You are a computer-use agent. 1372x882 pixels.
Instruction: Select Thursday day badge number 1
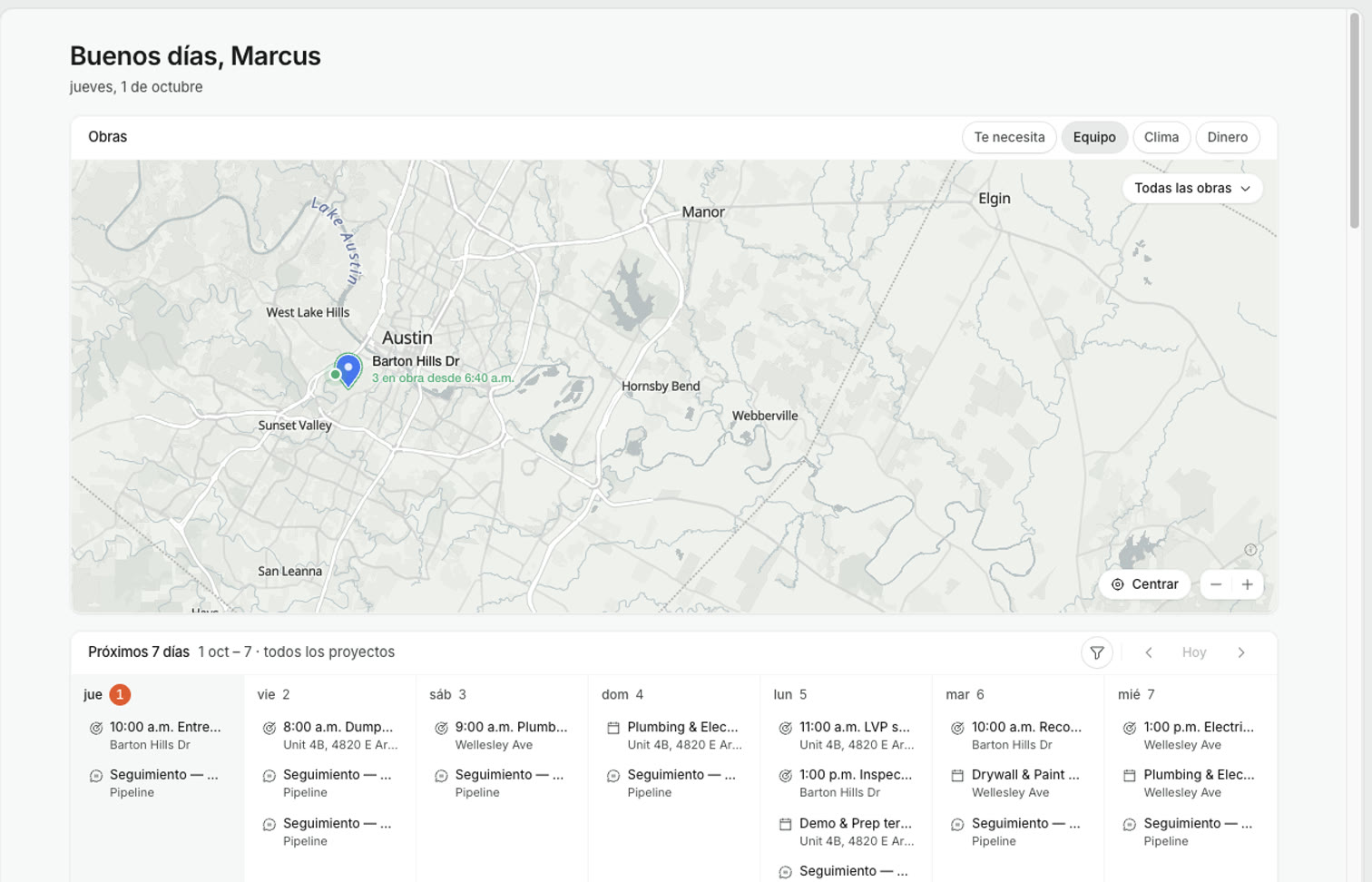click(x=120, y=694)
